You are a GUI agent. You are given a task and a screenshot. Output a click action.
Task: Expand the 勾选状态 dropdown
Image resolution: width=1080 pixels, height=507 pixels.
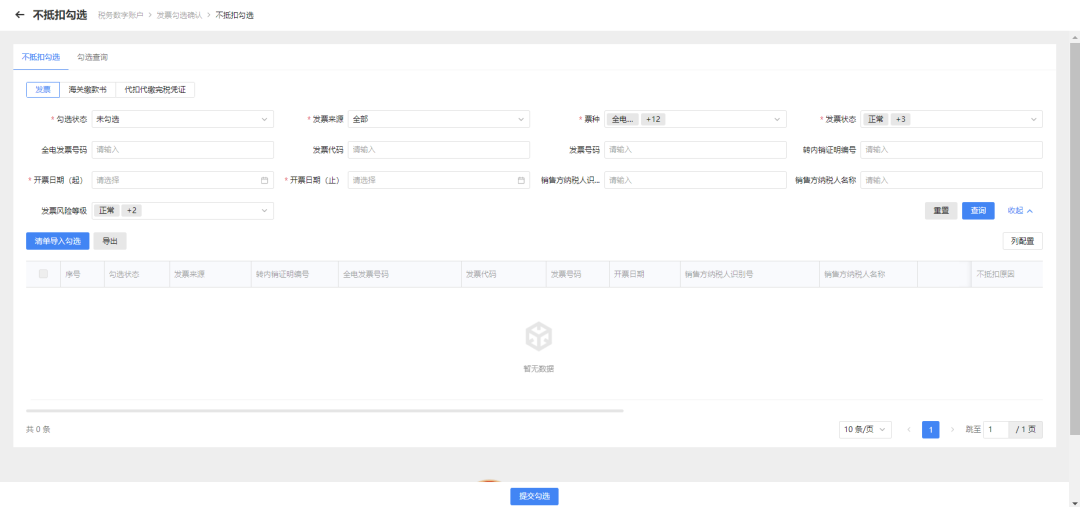(x=182, y=119)
